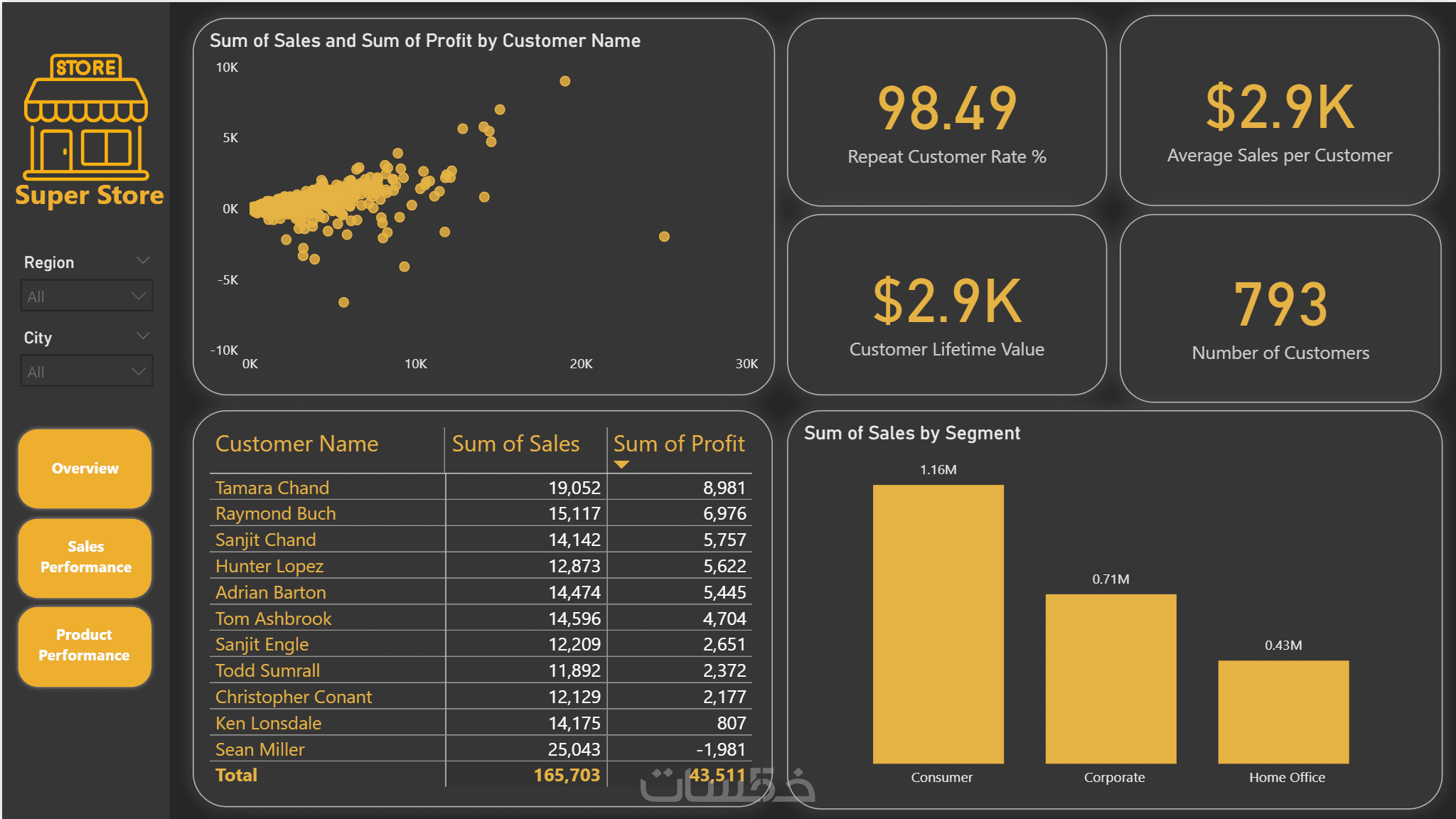
Task: Collapse the City slicer header chevron
Action: point(143,336)
